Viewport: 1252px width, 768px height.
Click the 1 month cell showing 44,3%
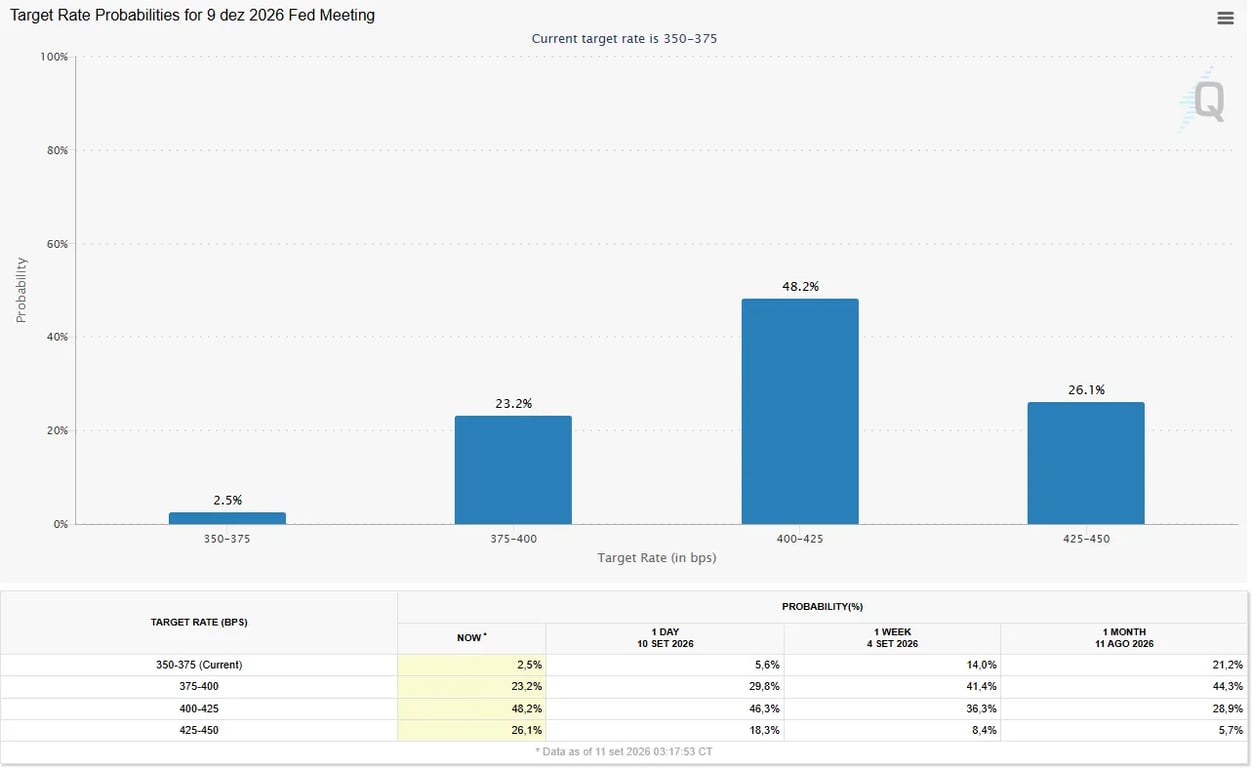tap(1124, 687)
